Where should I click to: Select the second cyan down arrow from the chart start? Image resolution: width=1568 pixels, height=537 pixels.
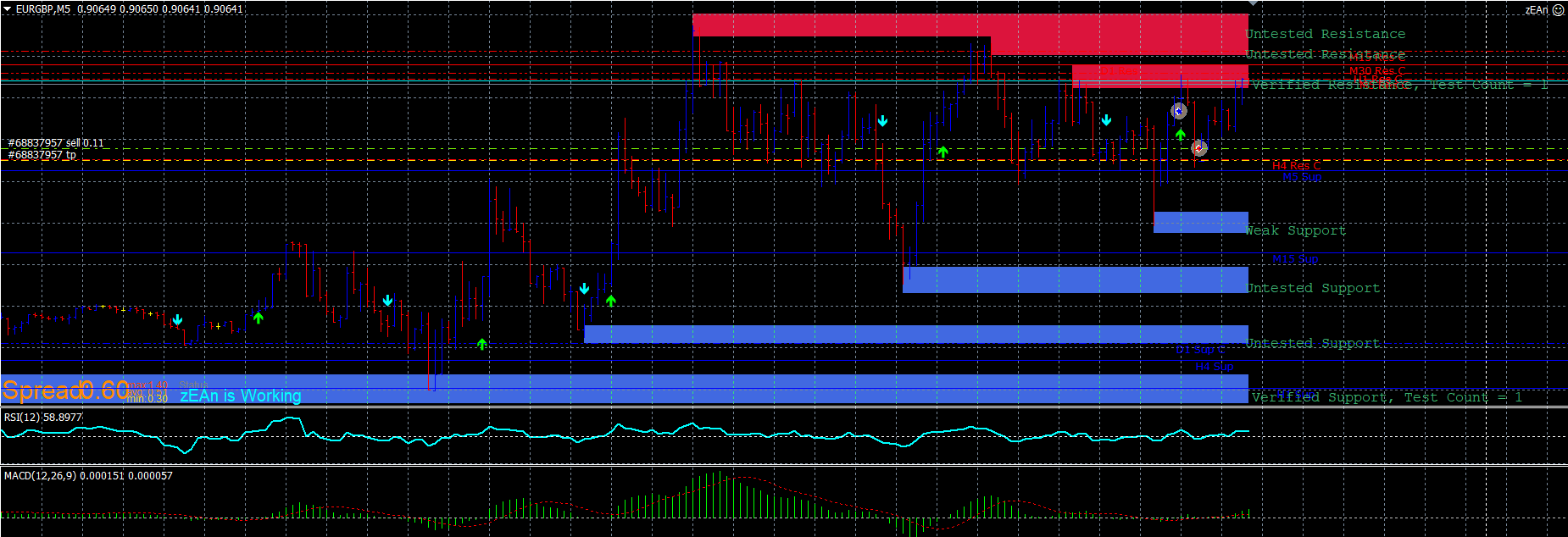(x=387, y=301)
